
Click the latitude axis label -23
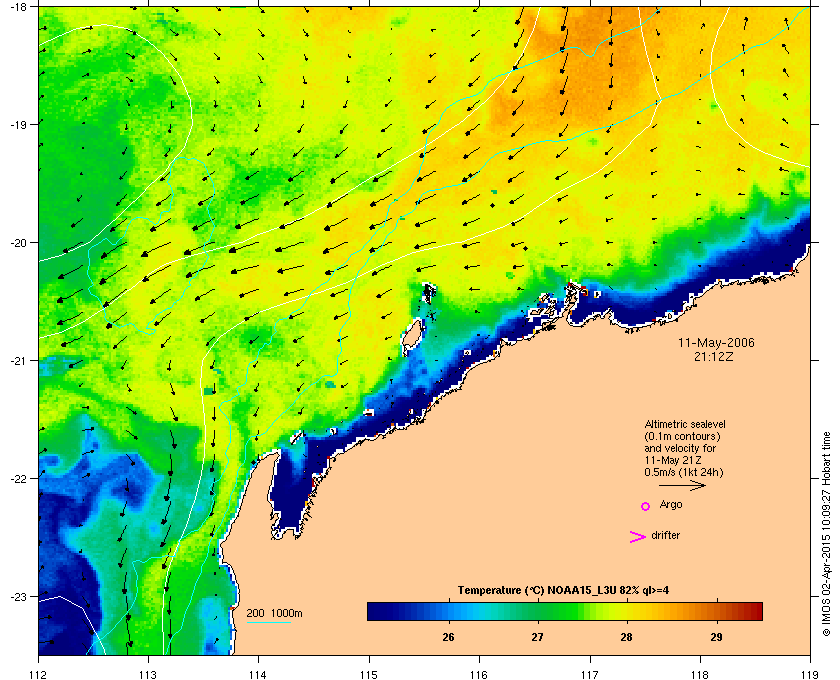click(x=18, y=596)
